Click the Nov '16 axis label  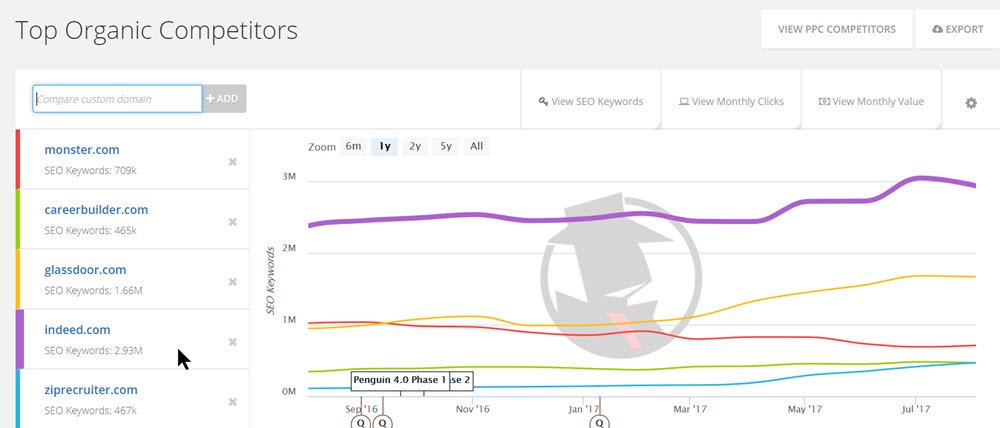[473, 409]
